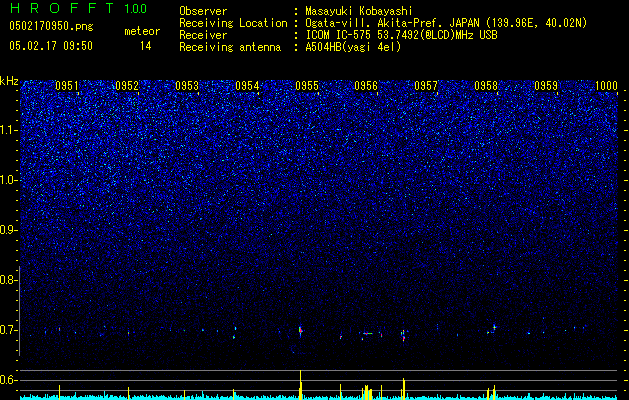The width and height of the screenshot is (629, 400).
Task: Click the meteor label text
Action: point(142,31)
